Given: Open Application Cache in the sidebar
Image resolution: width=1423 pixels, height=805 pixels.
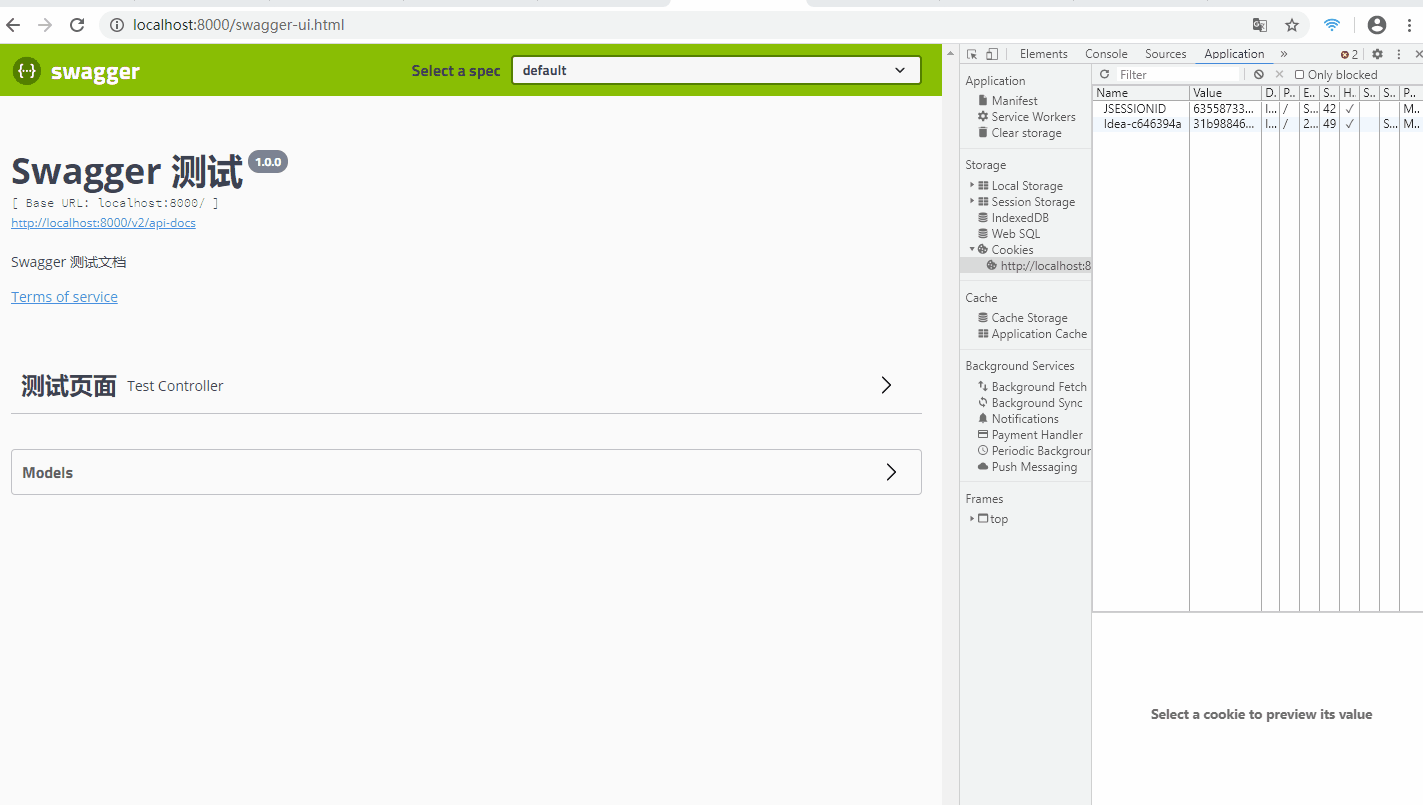Looking at the screenshot, I should (1032, 334).
